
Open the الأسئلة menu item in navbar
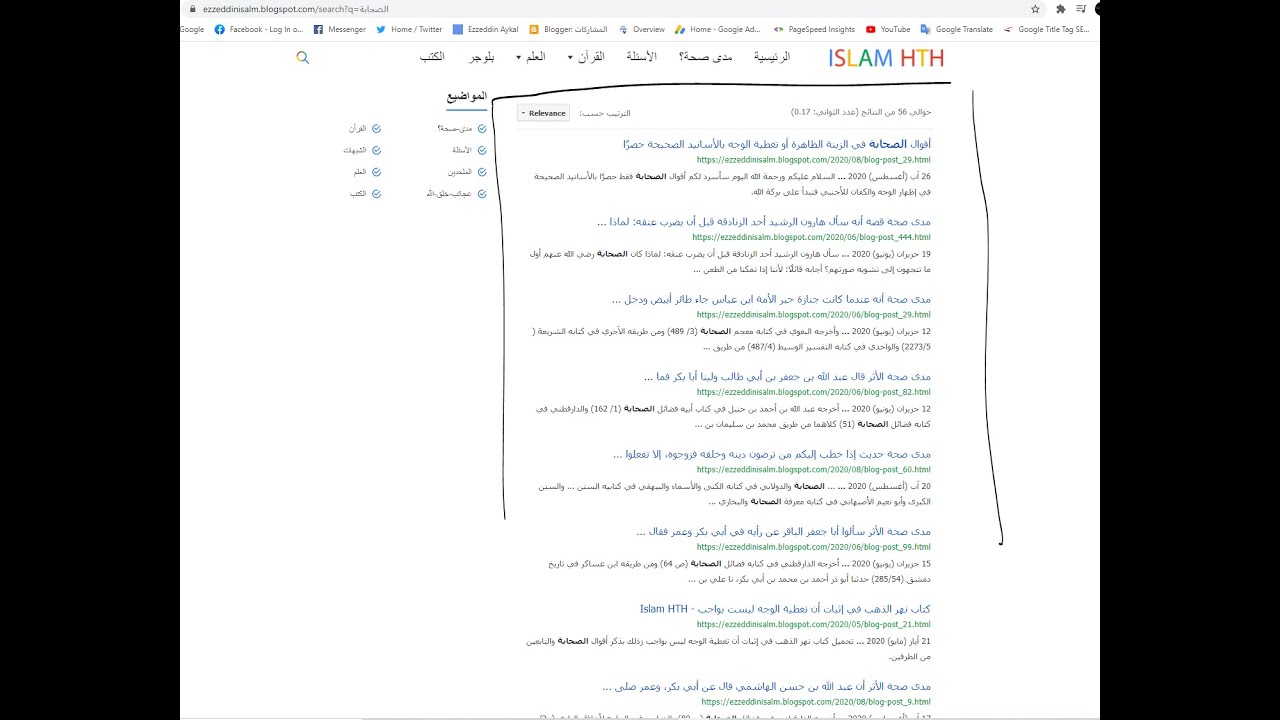642,57
